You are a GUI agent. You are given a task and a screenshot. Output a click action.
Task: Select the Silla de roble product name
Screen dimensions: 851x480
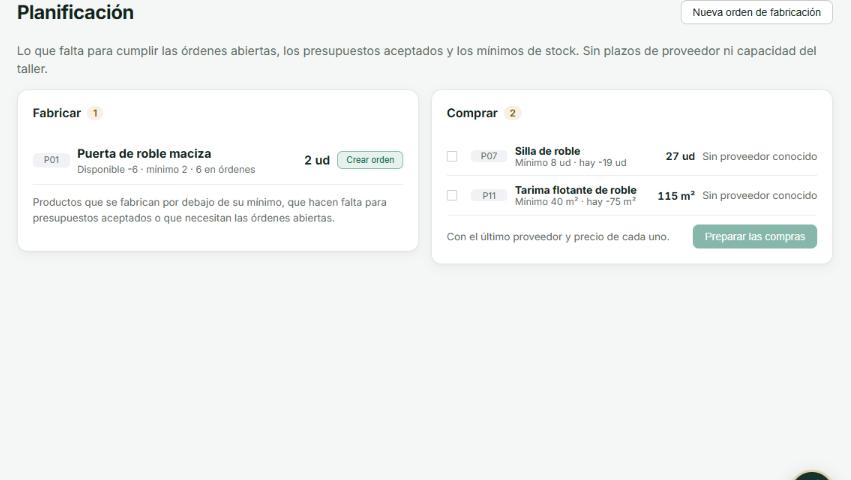548,151
